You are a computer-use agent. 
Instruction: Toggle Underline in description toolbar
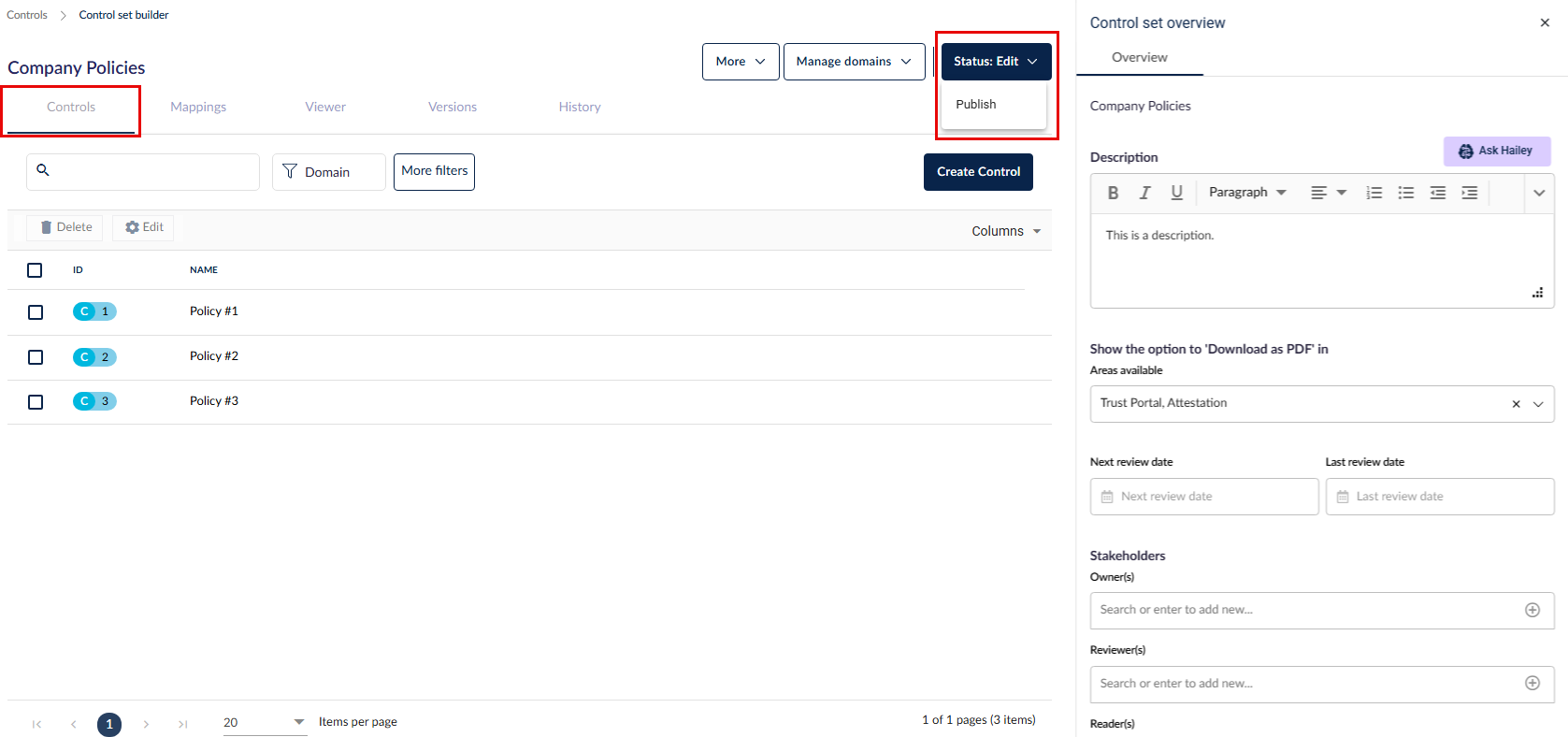[x=1176, y=193]
